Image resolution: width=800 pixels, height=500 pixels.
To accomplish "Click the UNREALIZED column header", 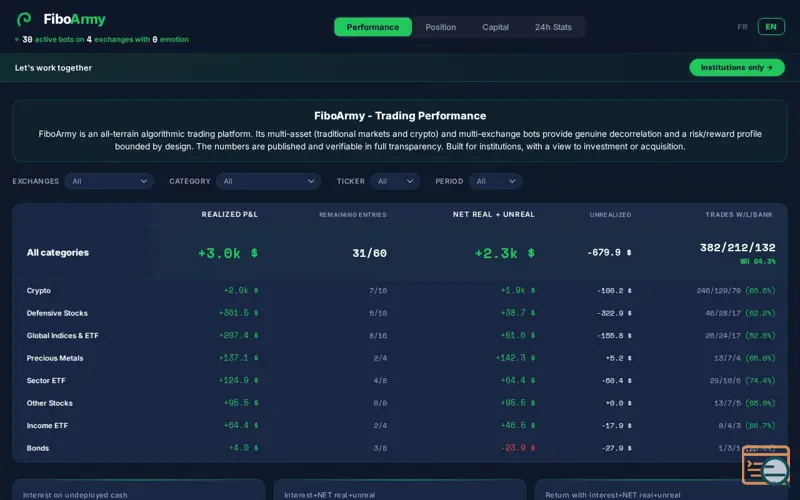I will (610, 215).
